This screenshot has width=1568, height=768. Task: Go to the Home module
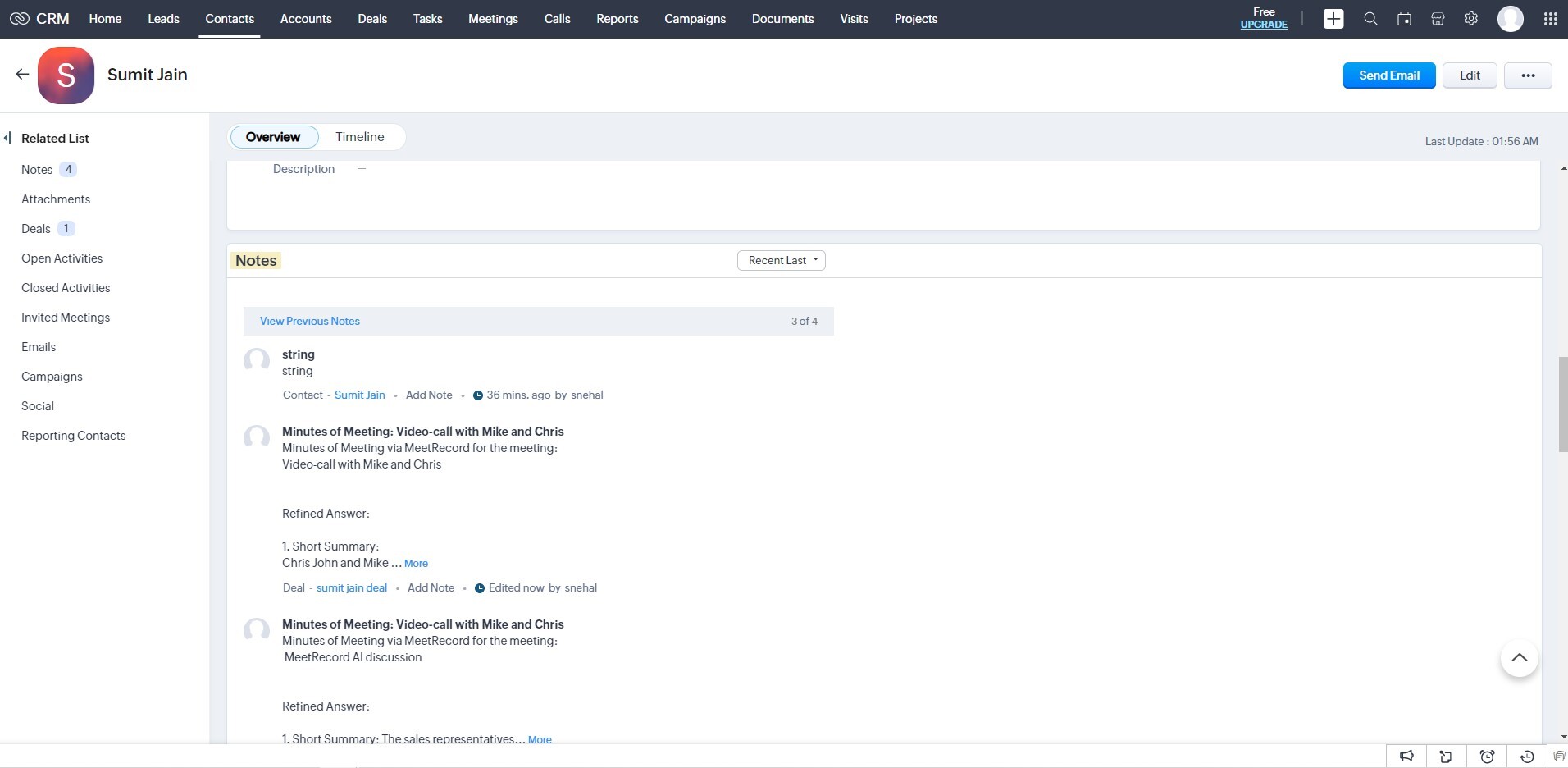point(105,19)
